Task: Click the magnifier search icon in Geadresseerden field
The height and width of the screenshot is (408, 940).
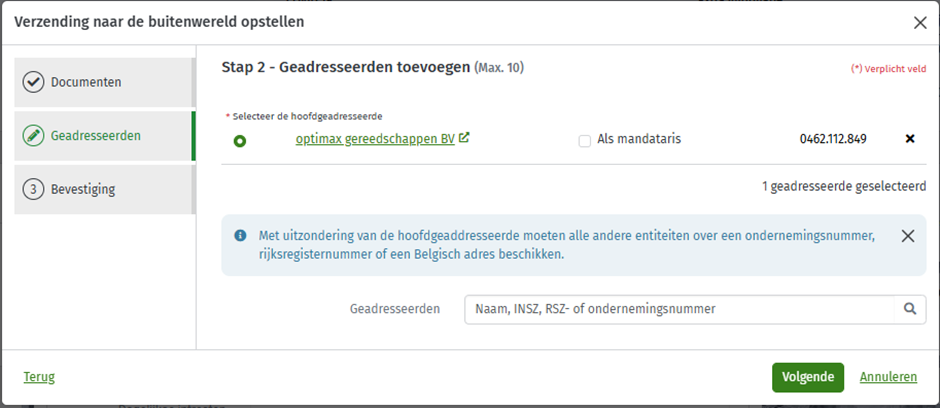Action: point(910,309)
